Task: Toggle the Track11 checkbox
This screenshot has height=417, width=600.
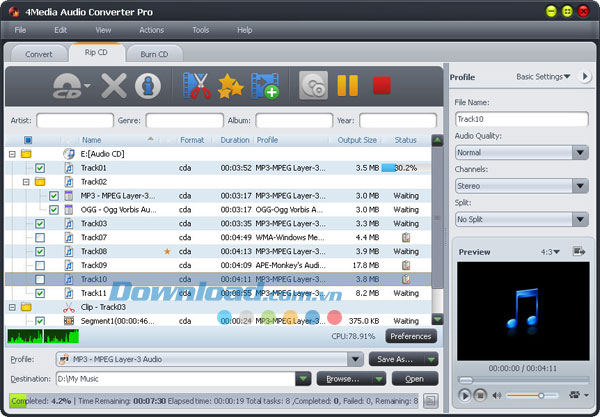Action: point(40,293)
